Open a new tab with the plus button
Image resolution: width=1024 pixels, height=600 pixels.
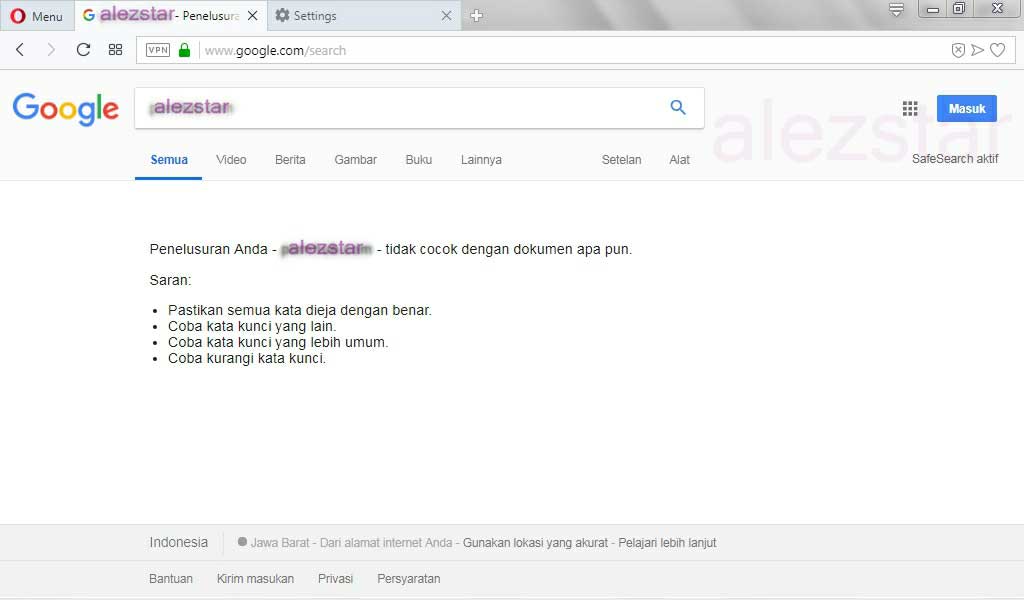477,16
